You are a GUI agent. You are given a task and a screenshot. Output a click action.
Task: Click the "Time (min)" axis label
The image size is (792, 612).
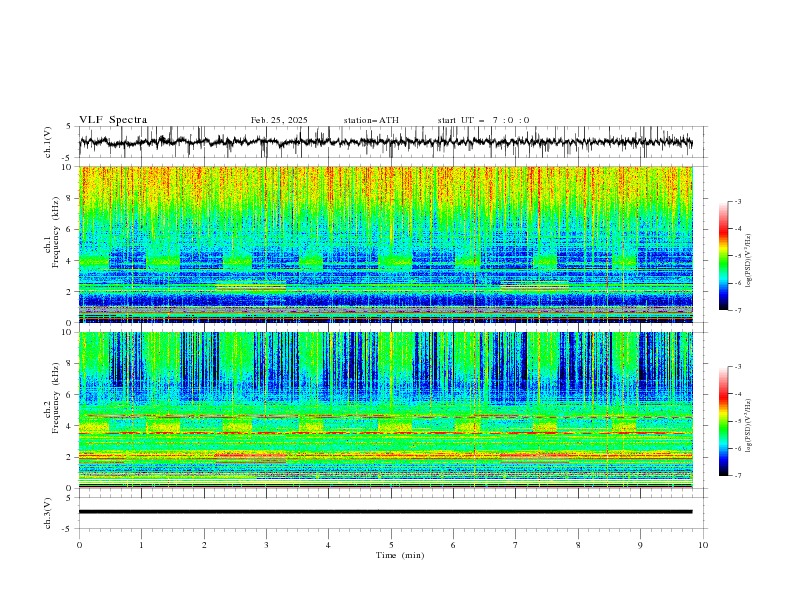coord(400,555)
